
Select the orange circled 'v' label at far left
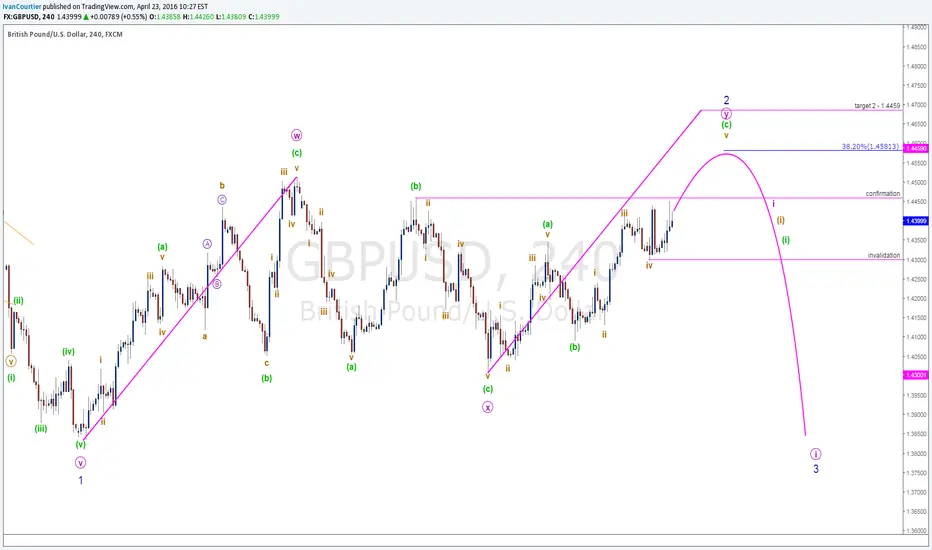point(11,362)
